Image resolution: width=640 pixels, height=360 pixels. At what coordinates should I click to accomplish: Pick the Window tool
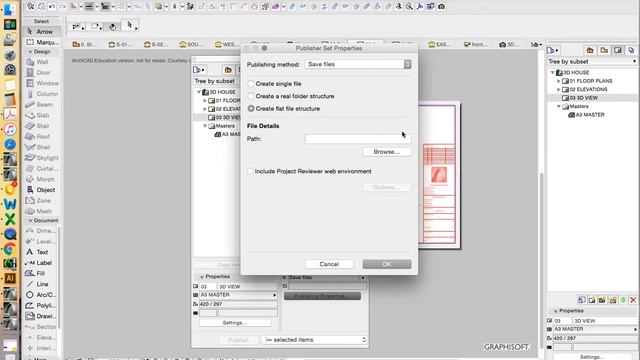(42, 83)
